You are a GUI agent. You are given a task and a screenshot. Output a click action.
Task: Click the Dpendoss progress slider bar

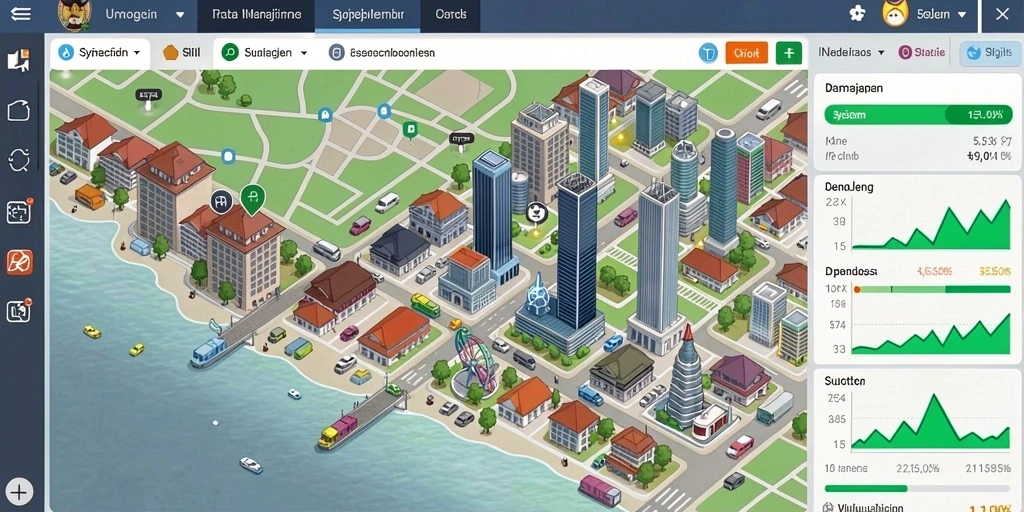[933, 289]
